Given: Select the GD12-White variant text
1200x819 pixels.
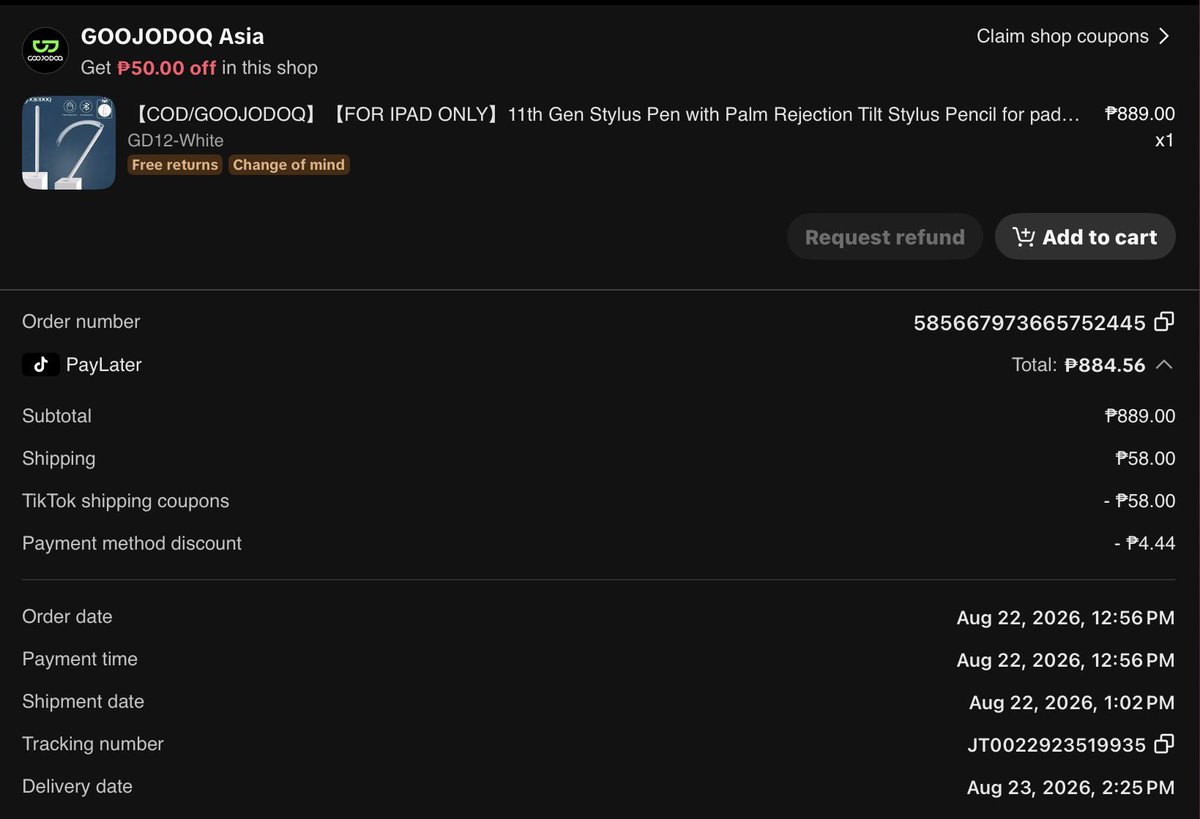Looking at the screenshot, I should [176, 140].
